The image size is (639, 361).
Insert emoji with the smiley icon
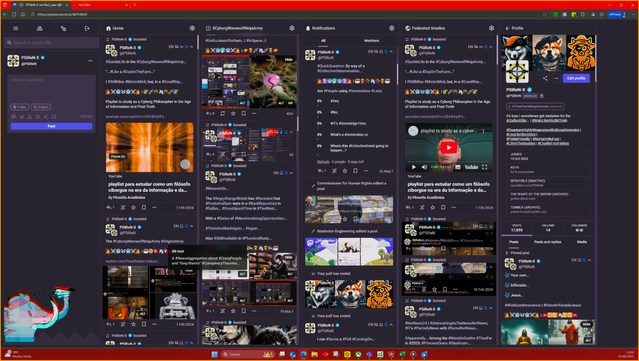coord(37,117)
